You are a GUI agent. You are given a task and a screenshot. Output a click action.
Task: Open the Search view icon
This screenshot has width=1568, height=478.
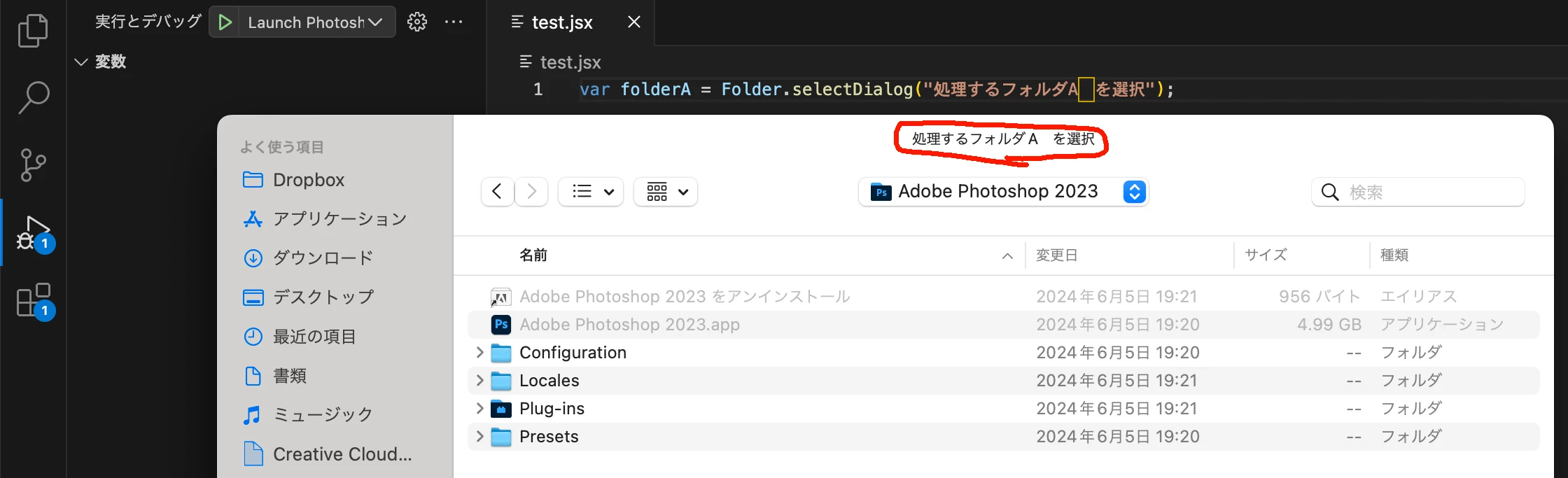tap(33, 97)
